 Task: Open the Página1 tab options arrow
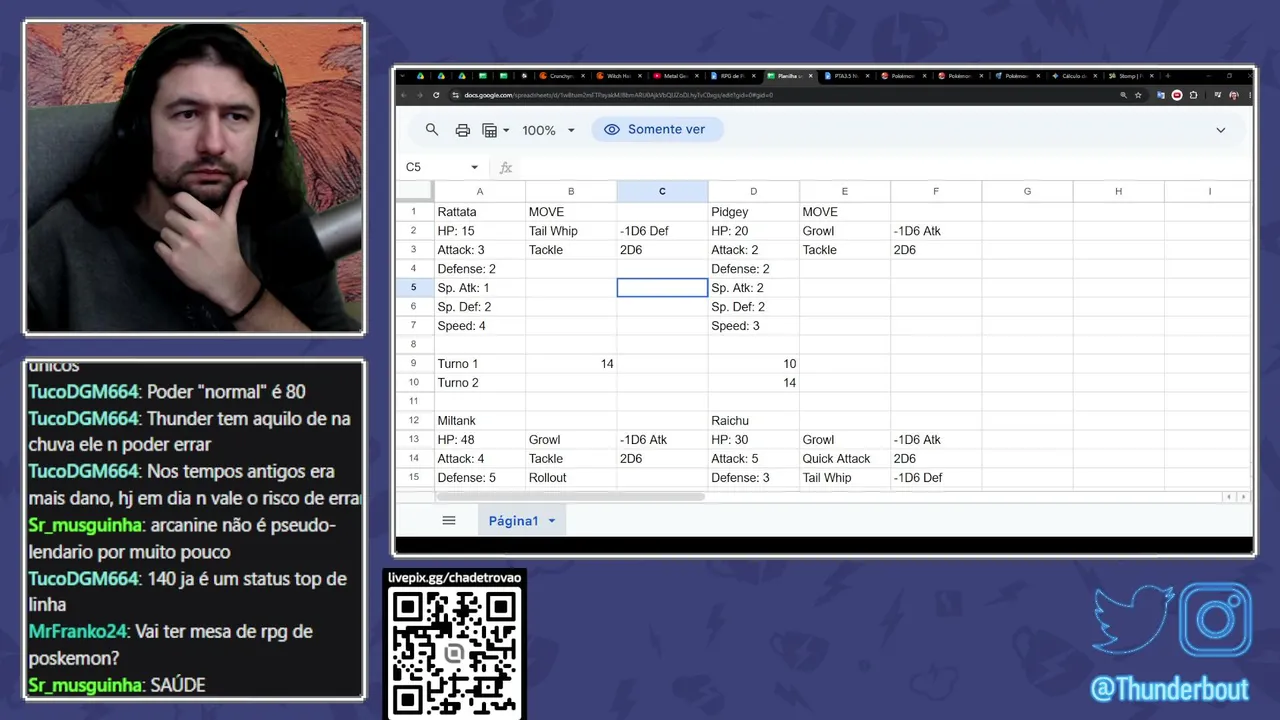(551, 521)
